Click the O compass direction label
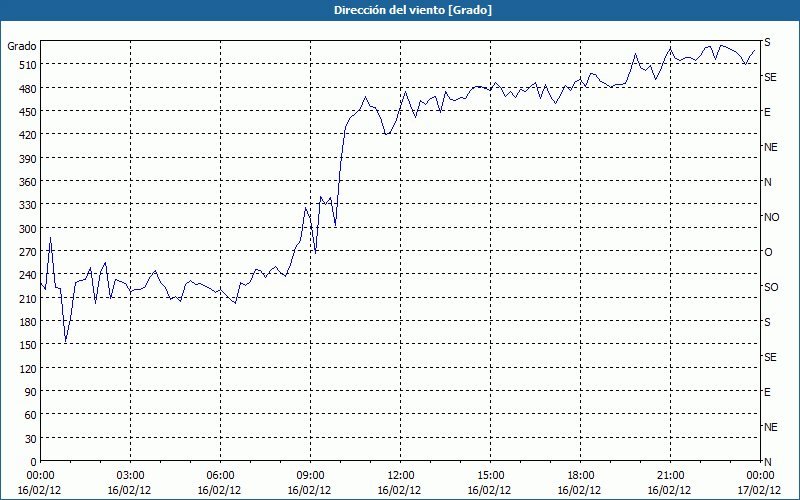Screen dimensions: 800x500 (x=768, y=252)
